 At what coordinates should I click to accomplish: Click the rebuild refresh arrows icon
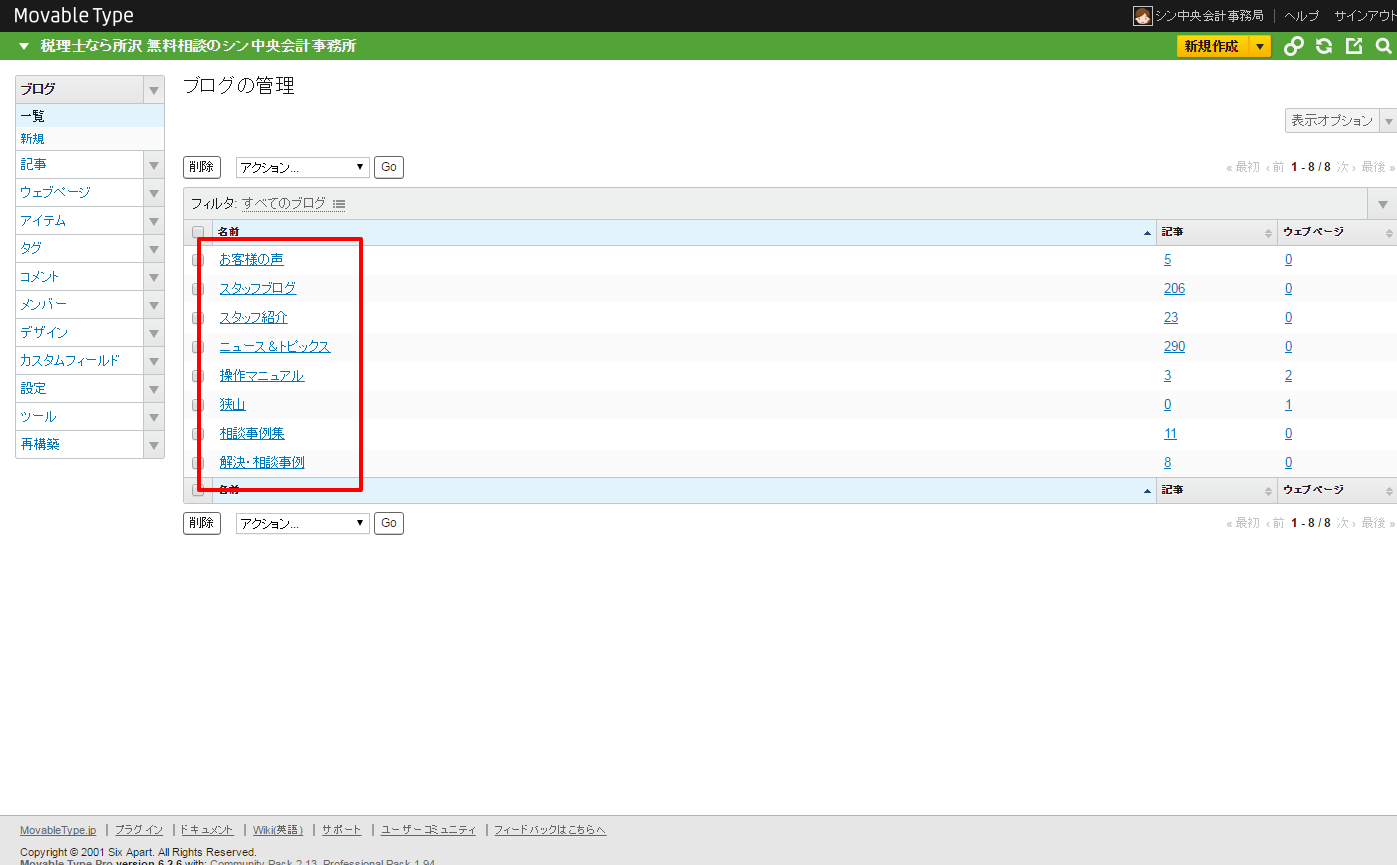[1324, 46]
